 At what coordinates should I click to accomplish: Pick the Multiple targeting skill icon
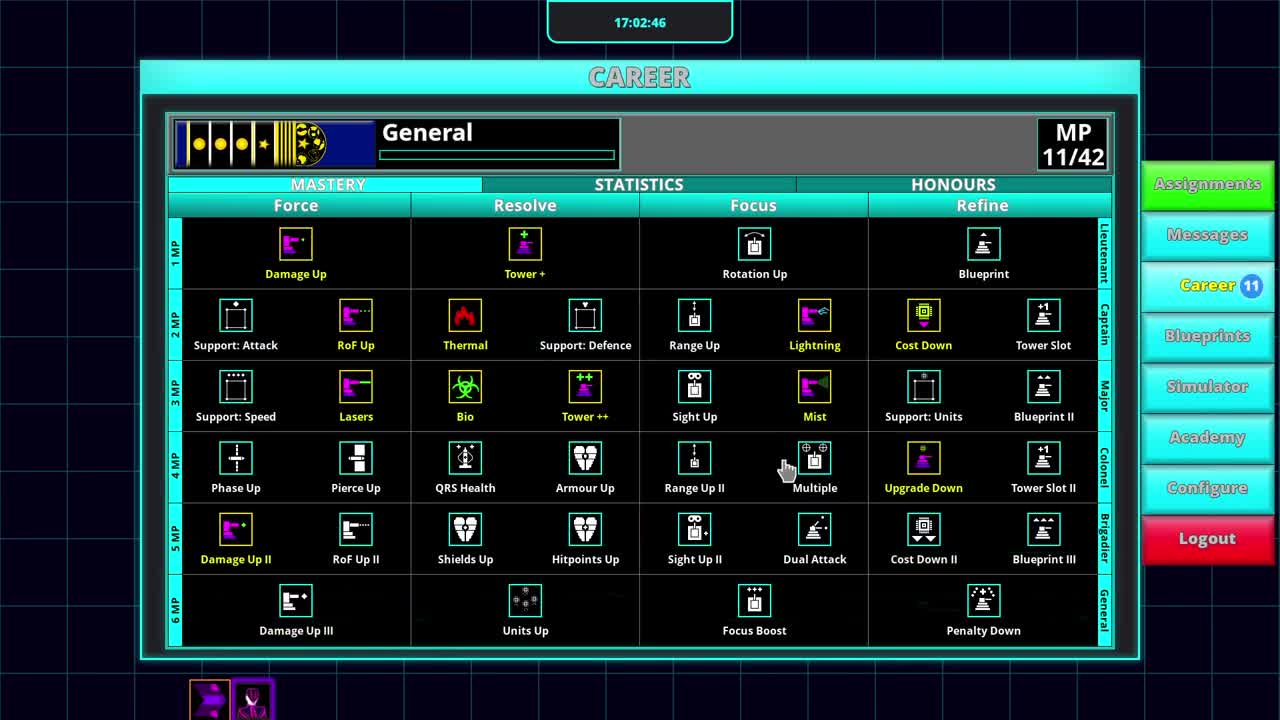coord(814,458)
